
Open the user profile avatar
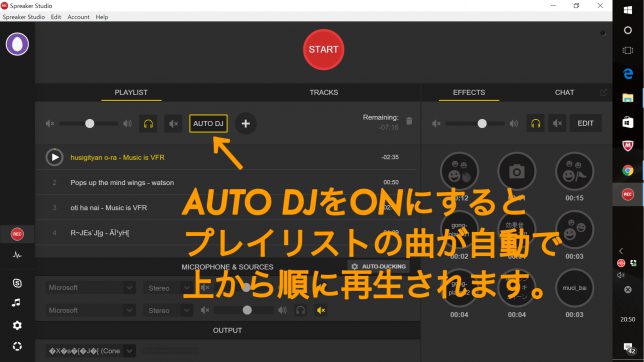tap(17, 44)
